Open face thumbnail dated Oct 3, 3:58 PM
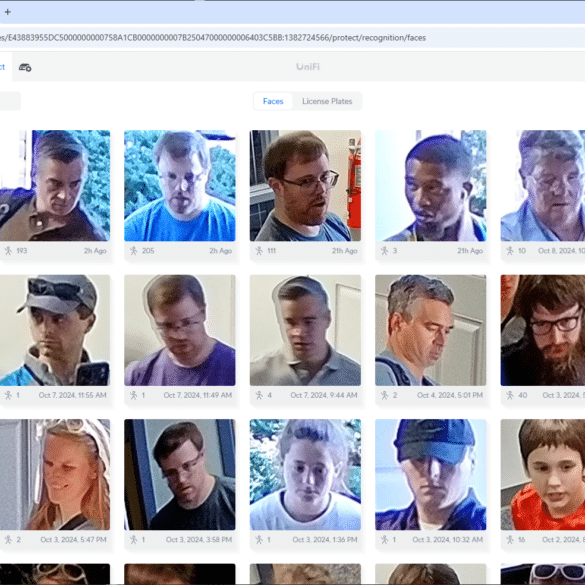Viewport: 585px width, 585px height. pyautogui.click(x=180, y=475)
